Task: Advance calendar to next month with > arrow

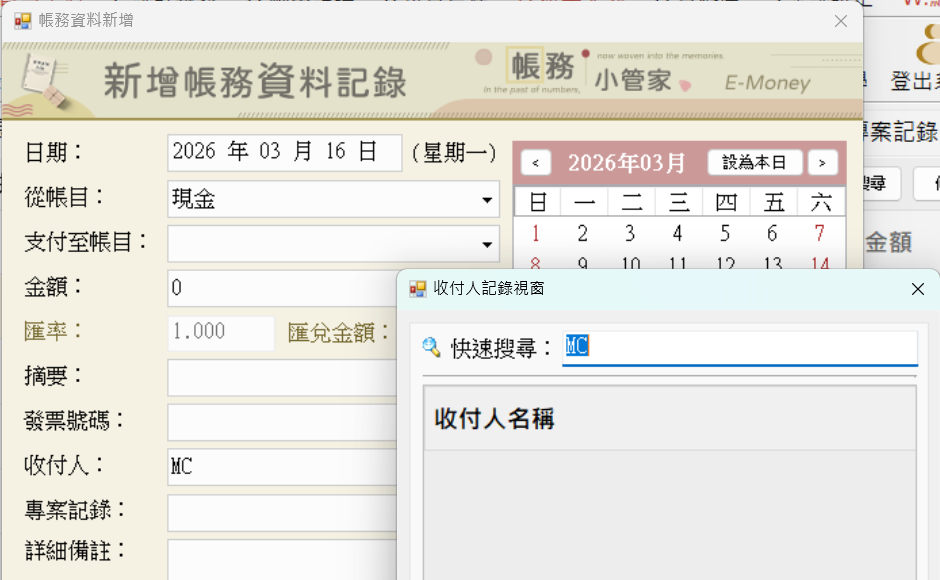Action: [x=822, y=162]
